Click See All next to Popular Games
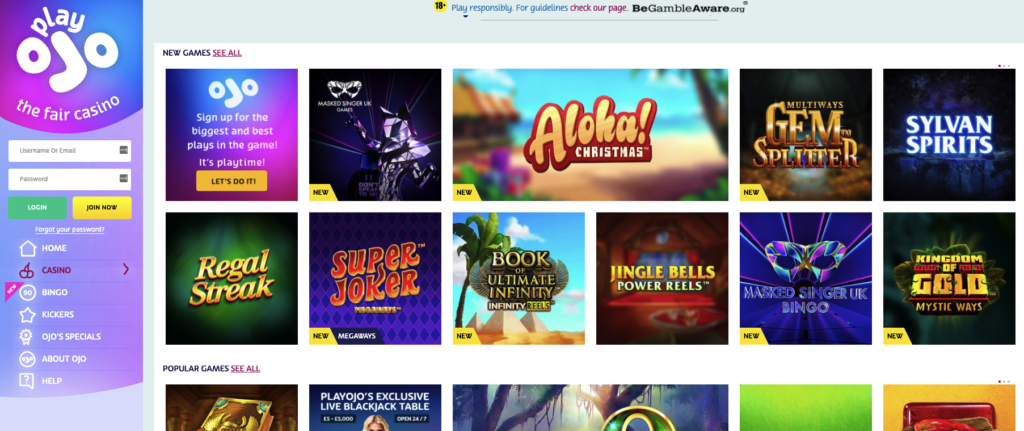The image size is (1024, 431). click(x=245, y=368)
